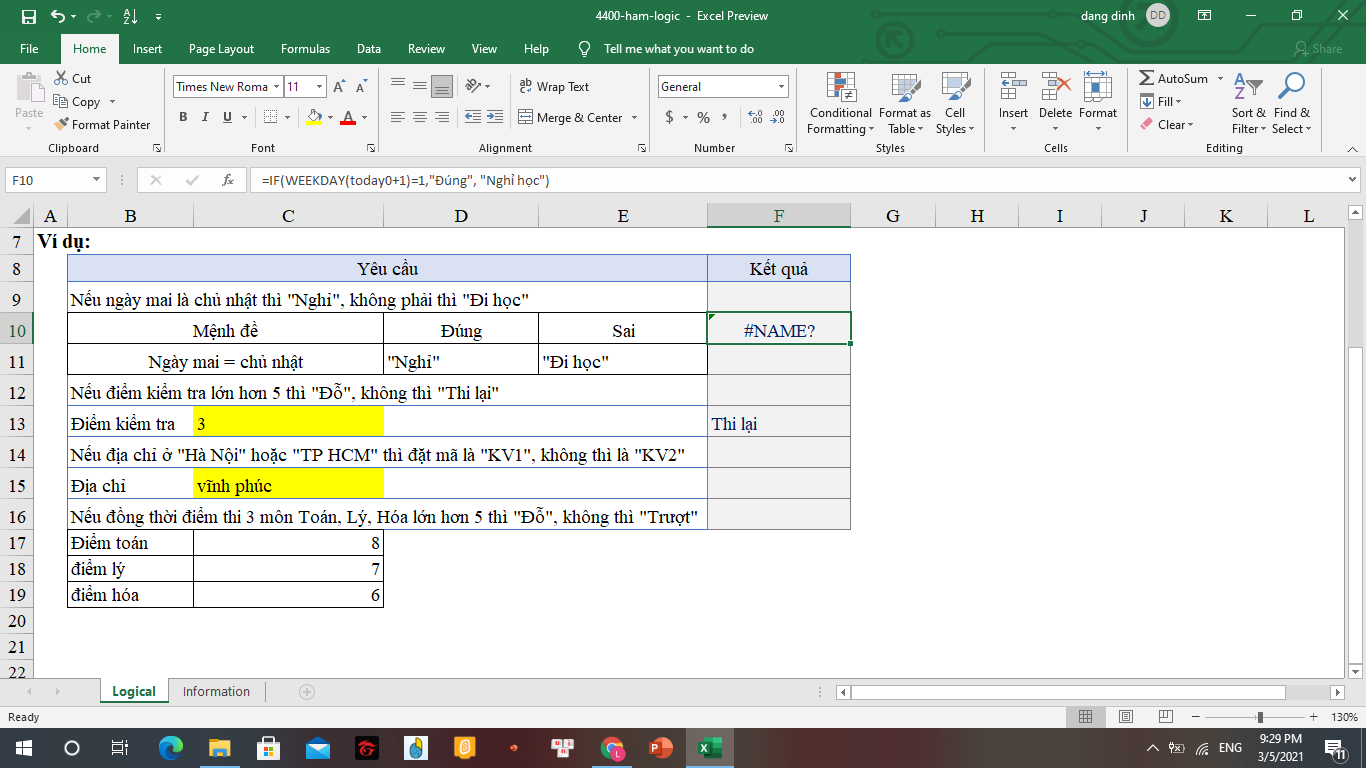Switch to the Insert ribbon tab

(x=147, y=49)
